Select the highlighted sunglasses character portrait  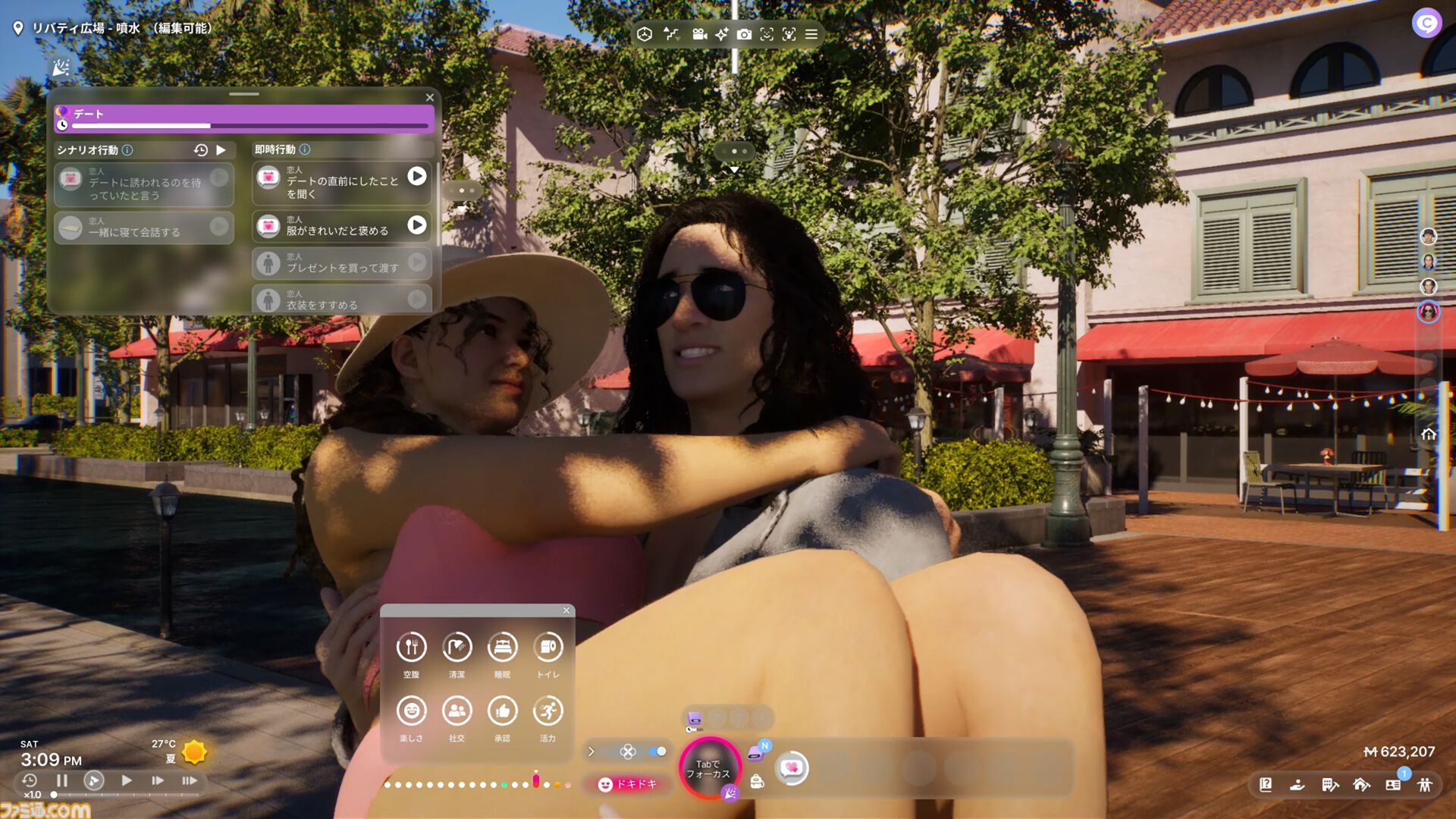click(x=1429, y=312)
